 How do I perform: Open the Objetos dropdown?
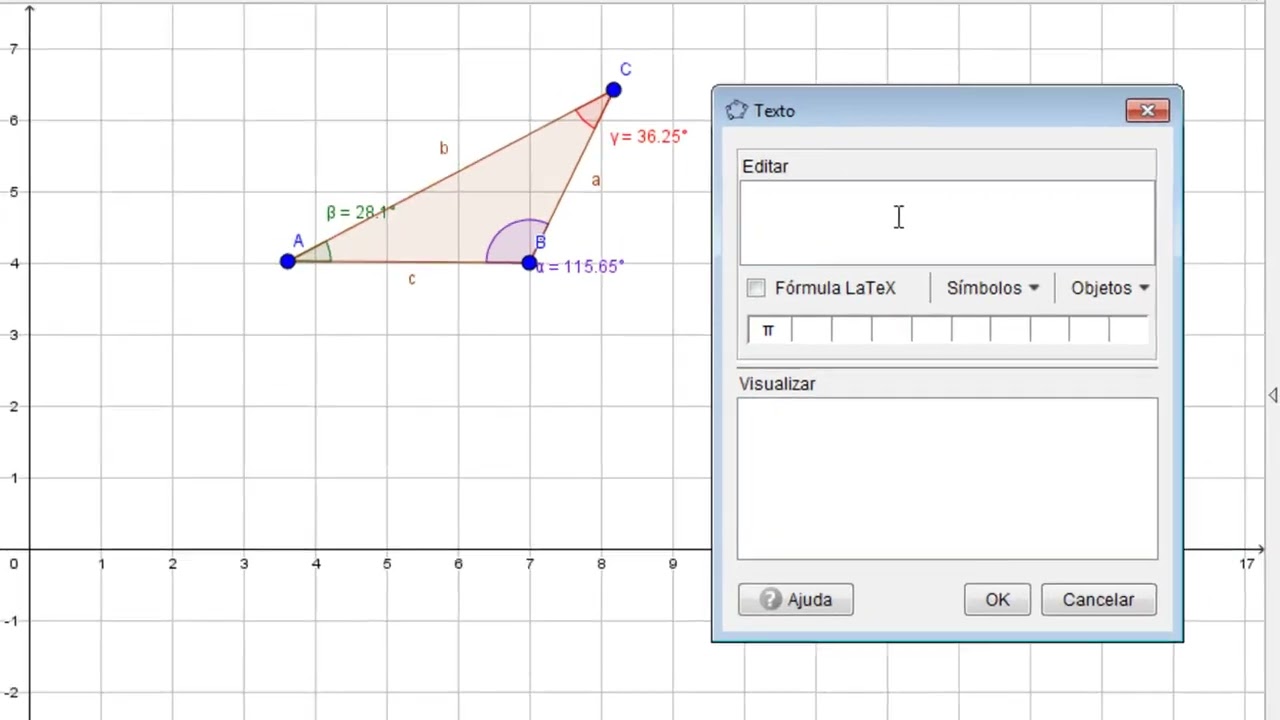tap(1109, 288)
